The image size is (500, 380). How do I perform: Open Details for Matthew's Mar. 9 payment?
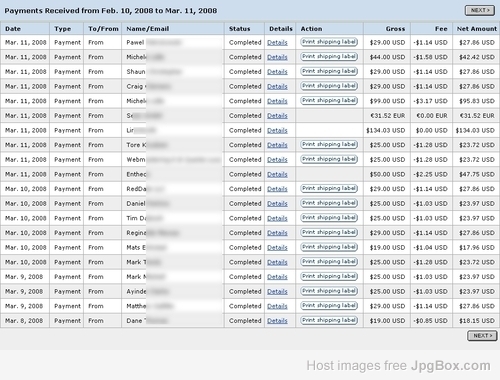click(277, 306)
